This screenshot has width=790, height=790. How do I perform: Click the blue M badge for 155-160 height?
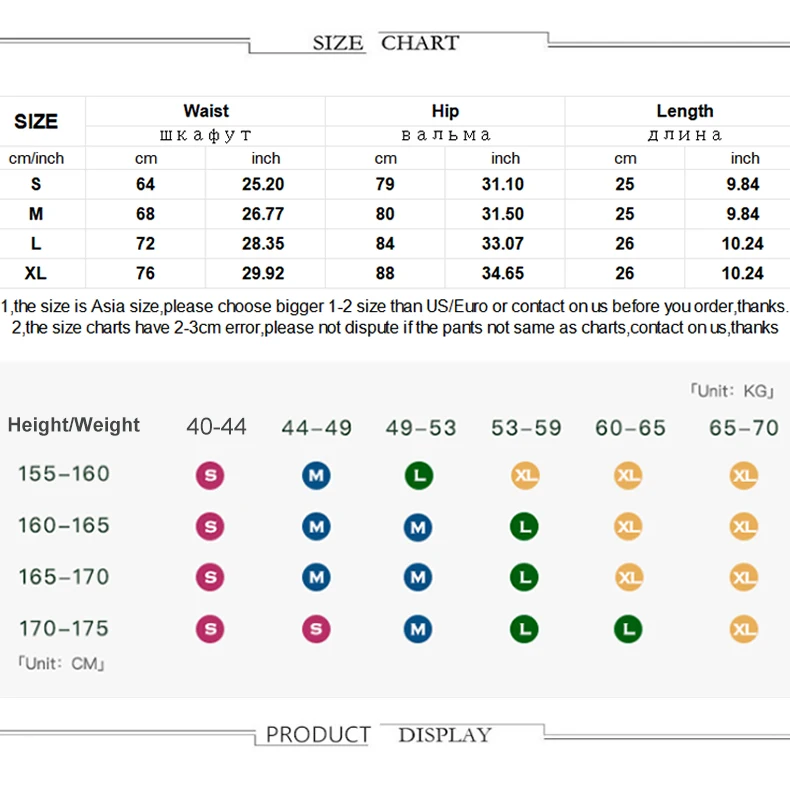316,475
